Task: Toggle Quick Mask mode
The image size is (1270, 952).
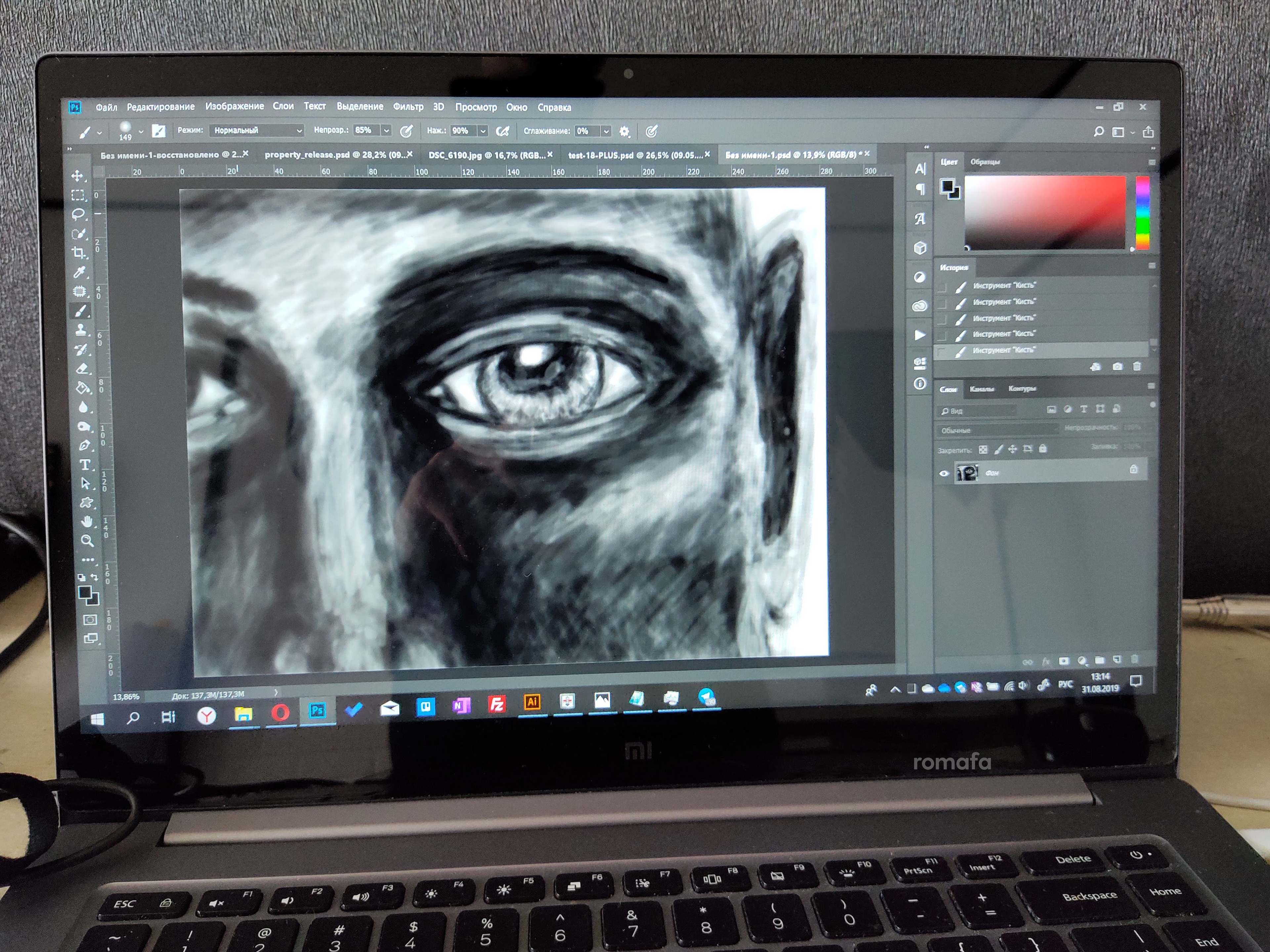Action: [x=90, y=620]
